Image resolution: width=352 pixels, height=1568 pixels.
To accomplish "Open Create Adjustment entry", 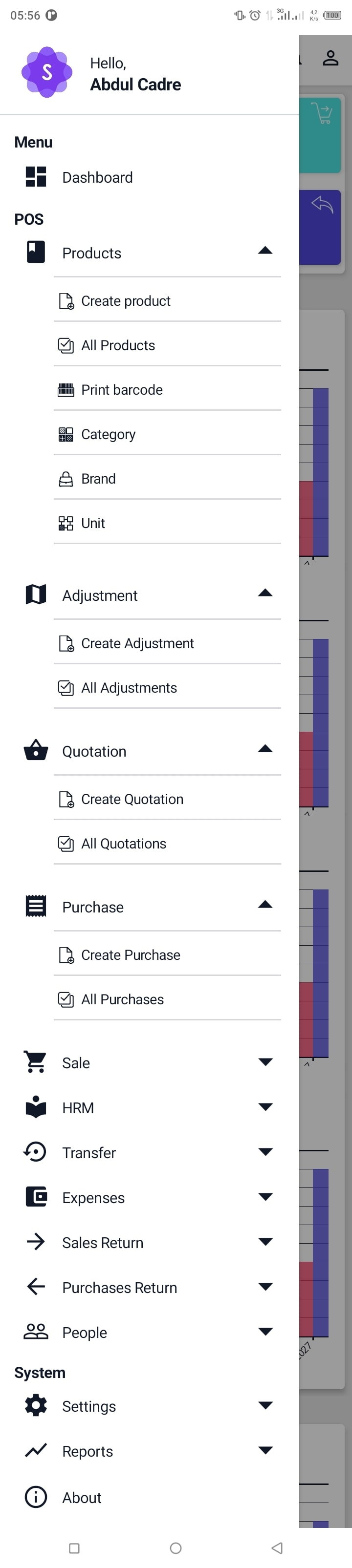I will [x=138, y=643].
